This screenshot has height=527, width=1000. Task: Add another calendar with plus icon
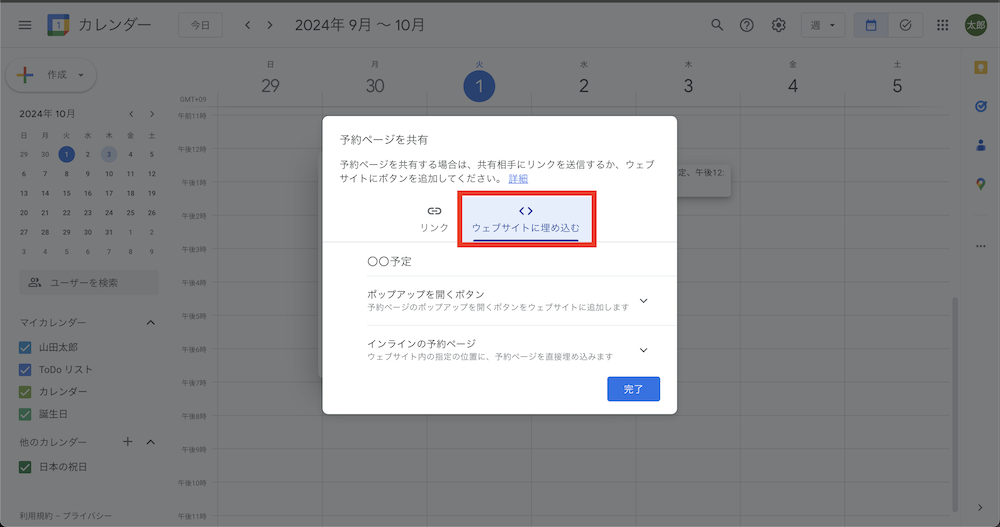pos(127,442)
